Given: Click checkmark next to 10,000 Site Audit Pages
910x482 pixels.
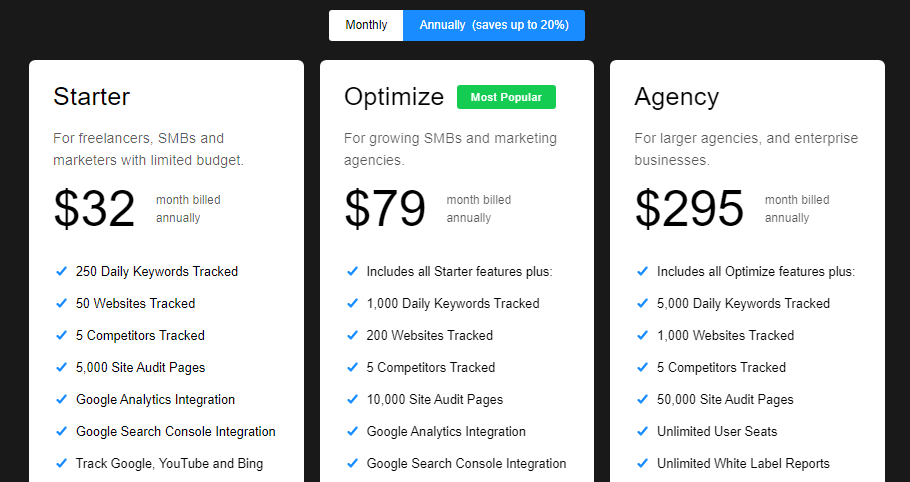Looking at the screenshot, I should tap(352, 399).
